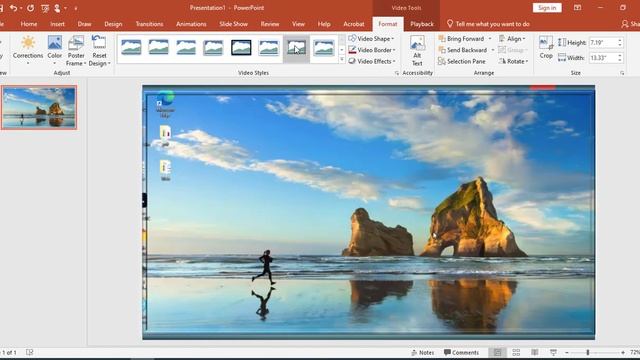Open the Corrections menu
This screenshot has width=640, height=360.
(28, 51)
